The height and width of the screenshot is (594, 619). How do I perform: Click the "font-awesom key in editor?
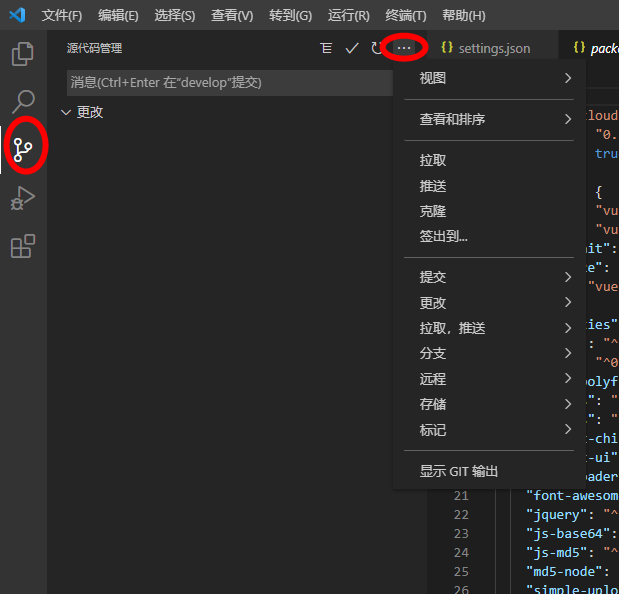pos(572,496)
